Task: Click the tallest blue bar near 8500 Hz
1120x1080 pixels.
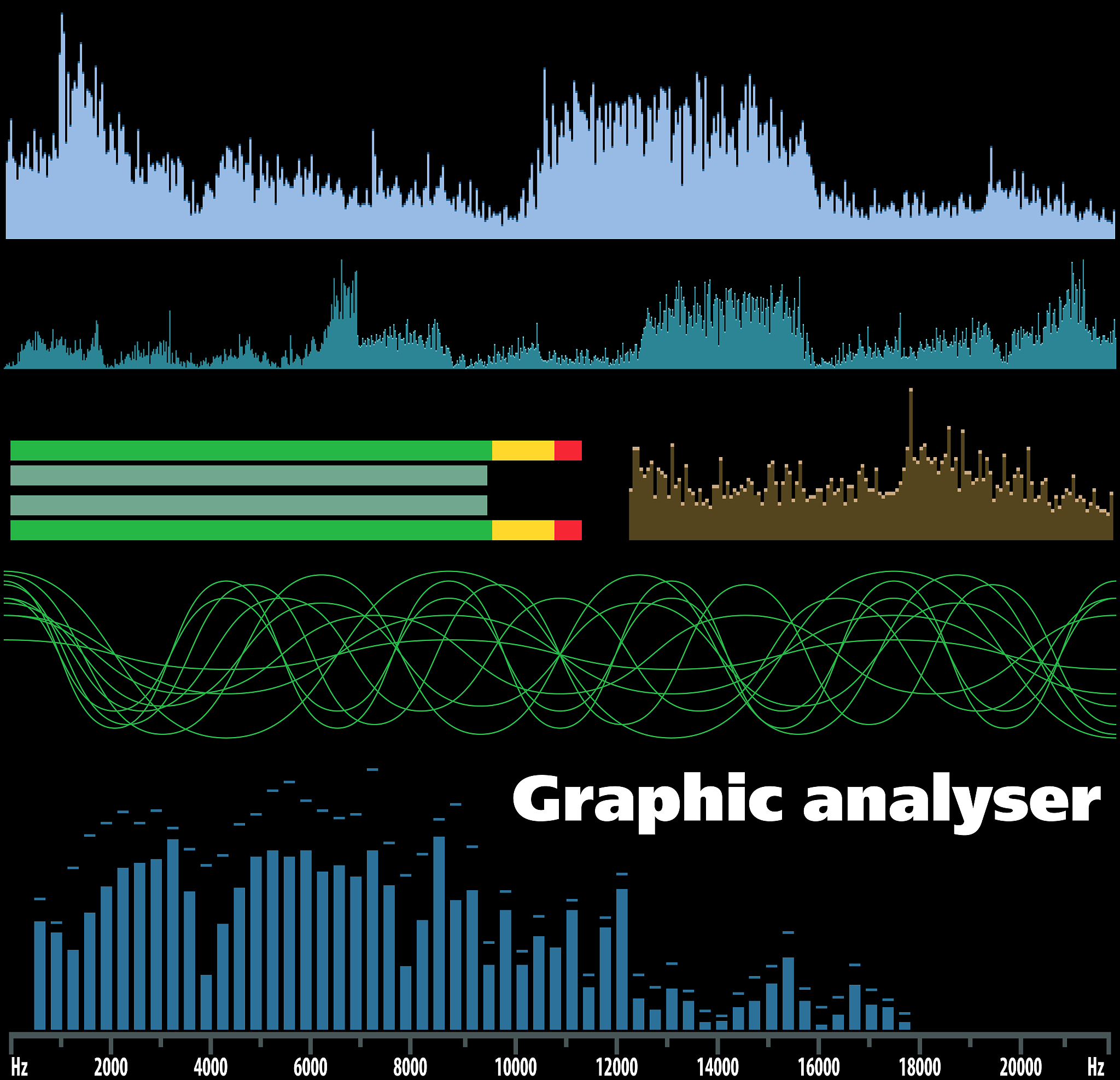Action: tap(439, 931)
